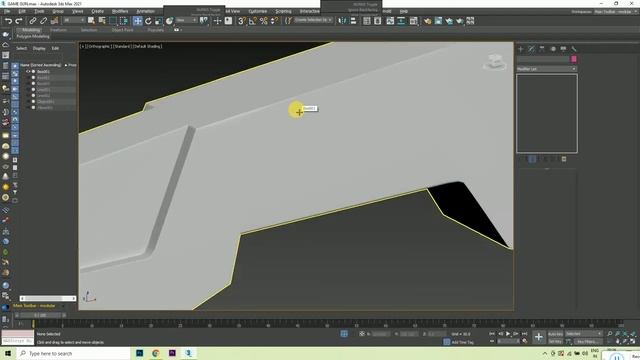This screenshot has height=360, width=640.
Task: Open the Workspaces dropdown
Action: click(x=616, y=12)
